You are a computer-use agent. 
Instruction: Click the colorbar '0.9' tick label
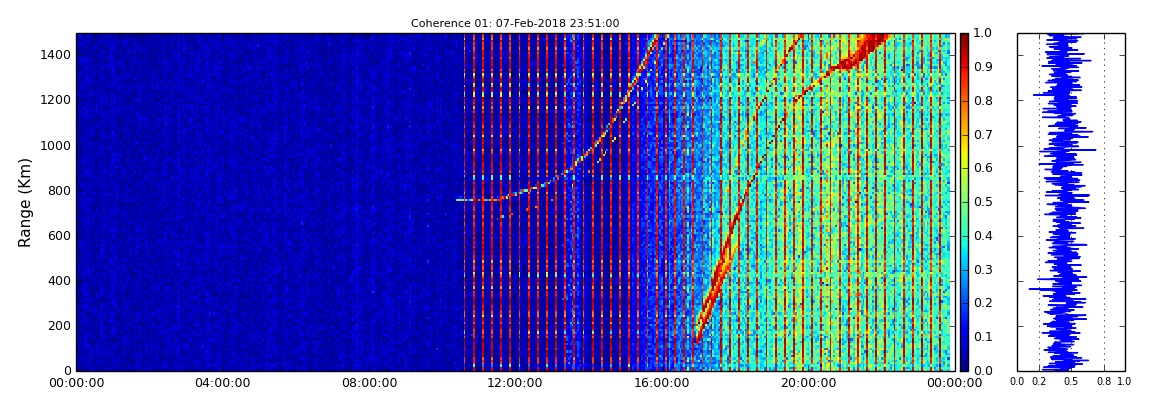tap(982, 67)
